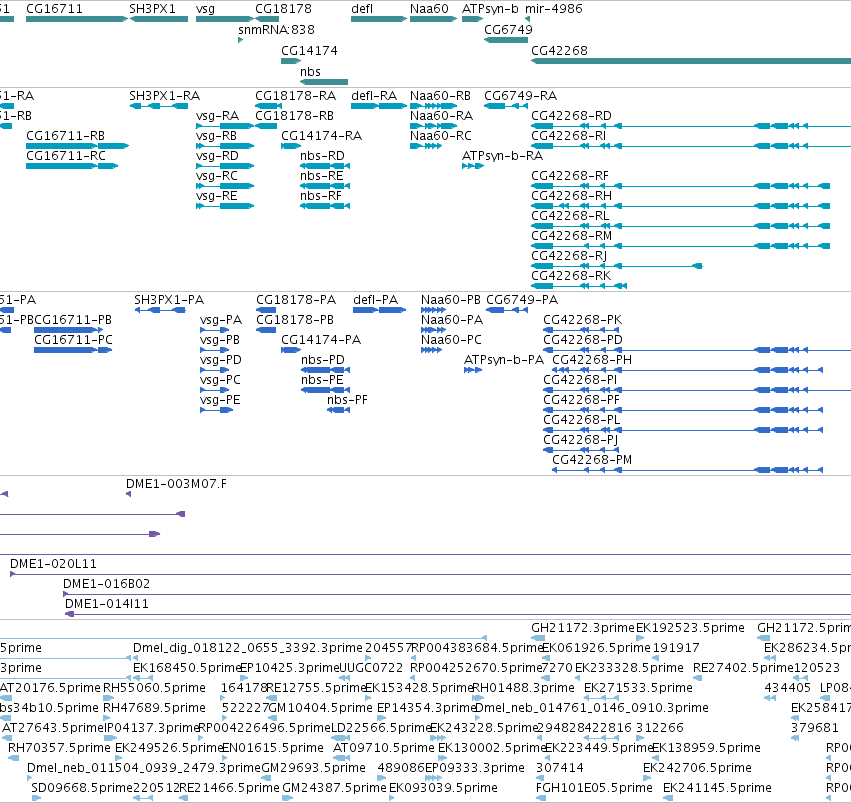Open transcript CG42268-RH label
Image resolution: width=851 pixels, height=803 pixels.
point(571,196)
